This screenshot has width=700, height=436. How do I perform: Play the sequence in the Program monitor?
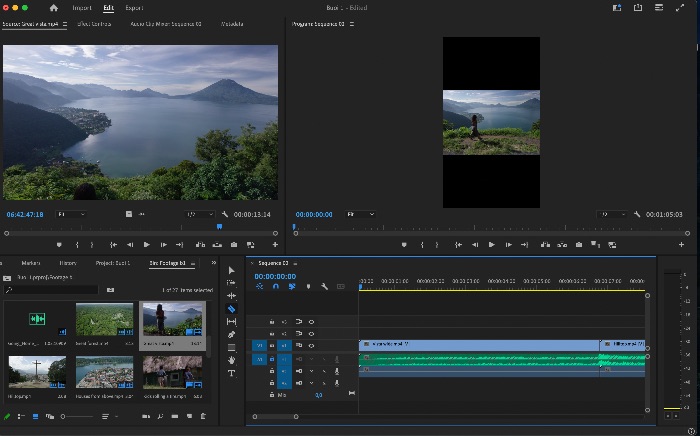[x=492, y=245]
